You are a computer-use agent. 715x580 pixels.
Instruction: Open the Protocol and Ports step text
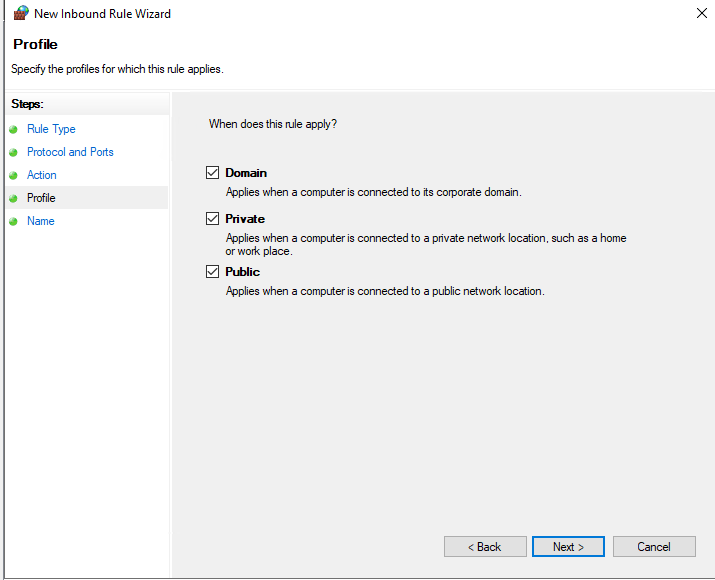(x=70, y=152)
